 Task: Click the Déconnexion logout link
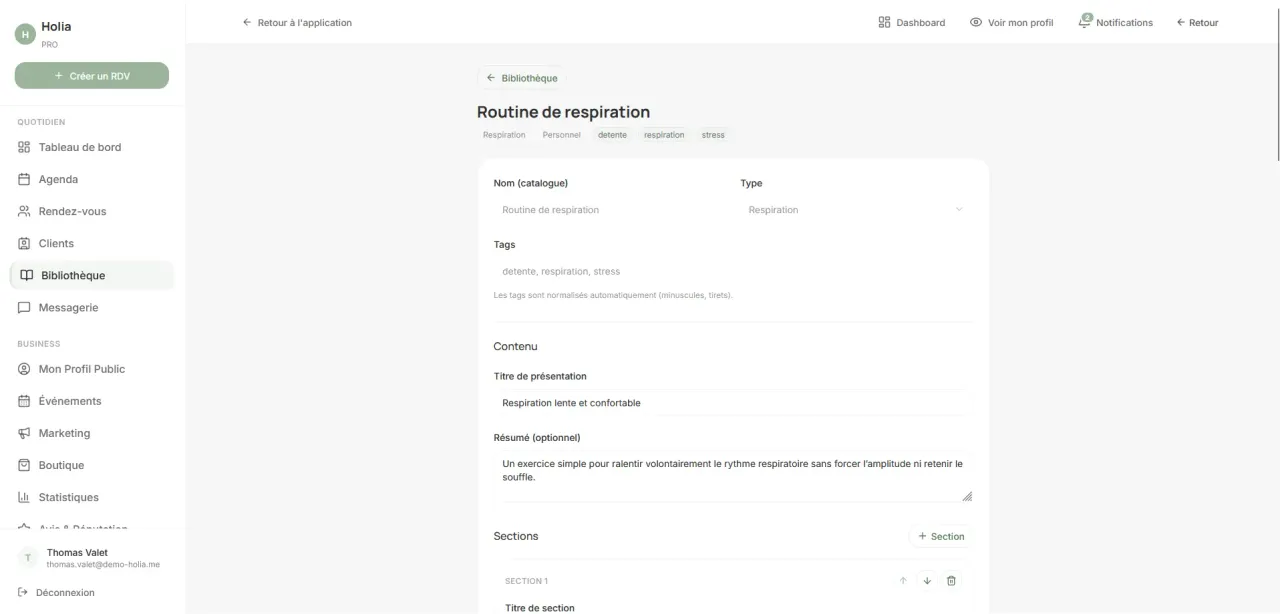click(x=57, y=592)
